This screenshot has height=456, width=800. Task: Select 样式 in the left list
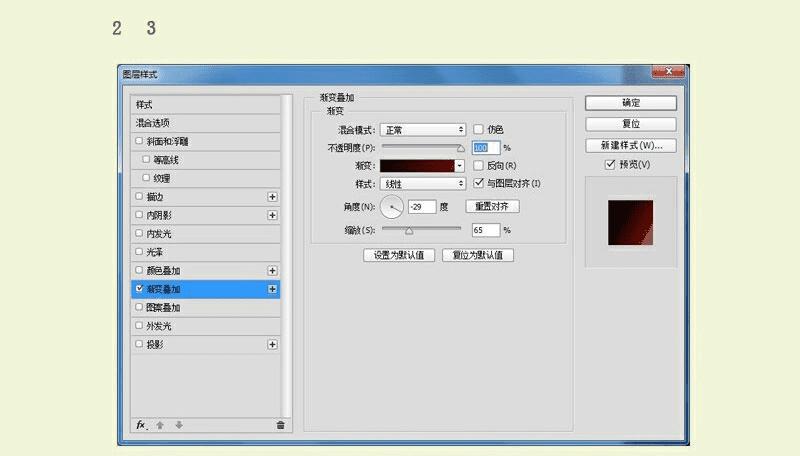pyautogui.click(x=205, y=105)
